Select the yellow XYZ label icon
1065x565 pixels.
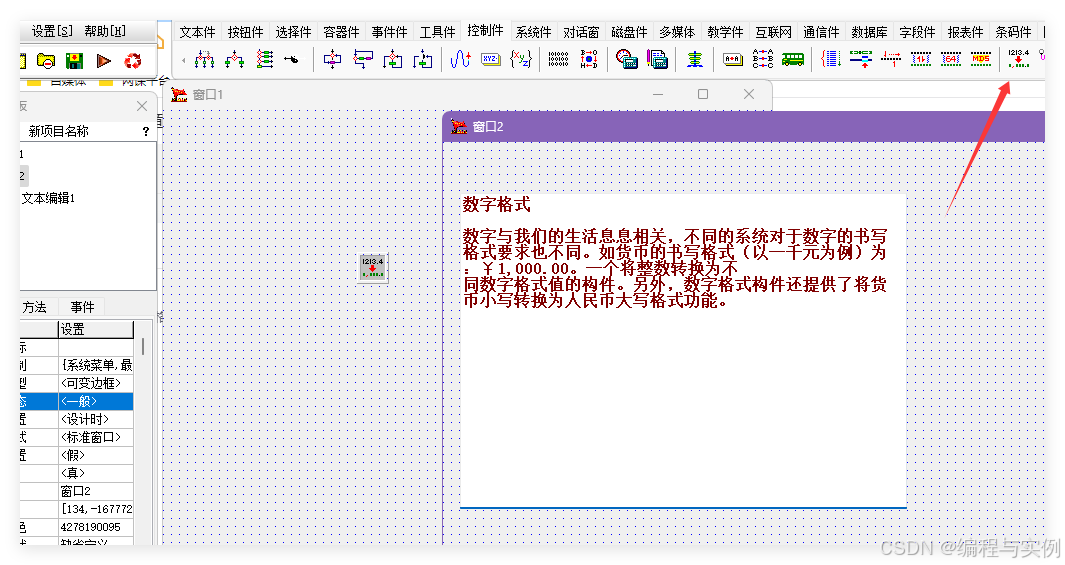click(490, 60)
